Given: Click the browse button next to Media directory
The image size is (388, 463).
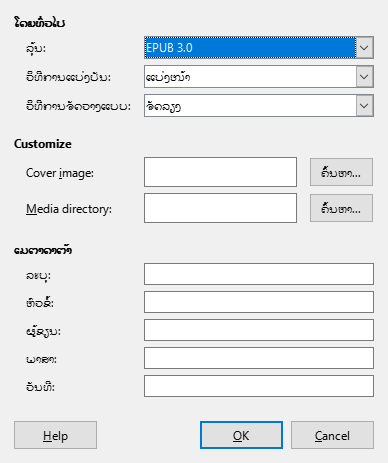Looking at the screenshot, I should tap(341, 208).
